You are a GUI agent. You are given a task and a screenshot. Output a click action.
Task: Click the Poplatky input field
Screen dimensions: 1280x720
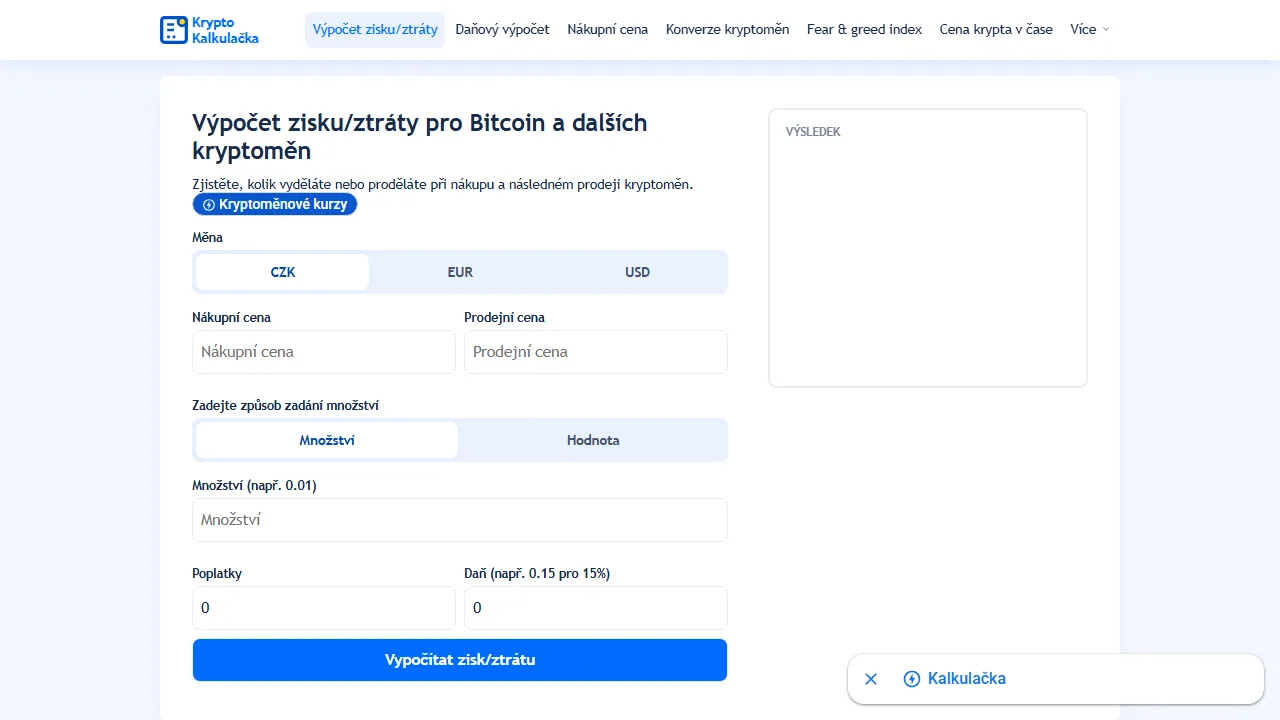pos(323,607)
